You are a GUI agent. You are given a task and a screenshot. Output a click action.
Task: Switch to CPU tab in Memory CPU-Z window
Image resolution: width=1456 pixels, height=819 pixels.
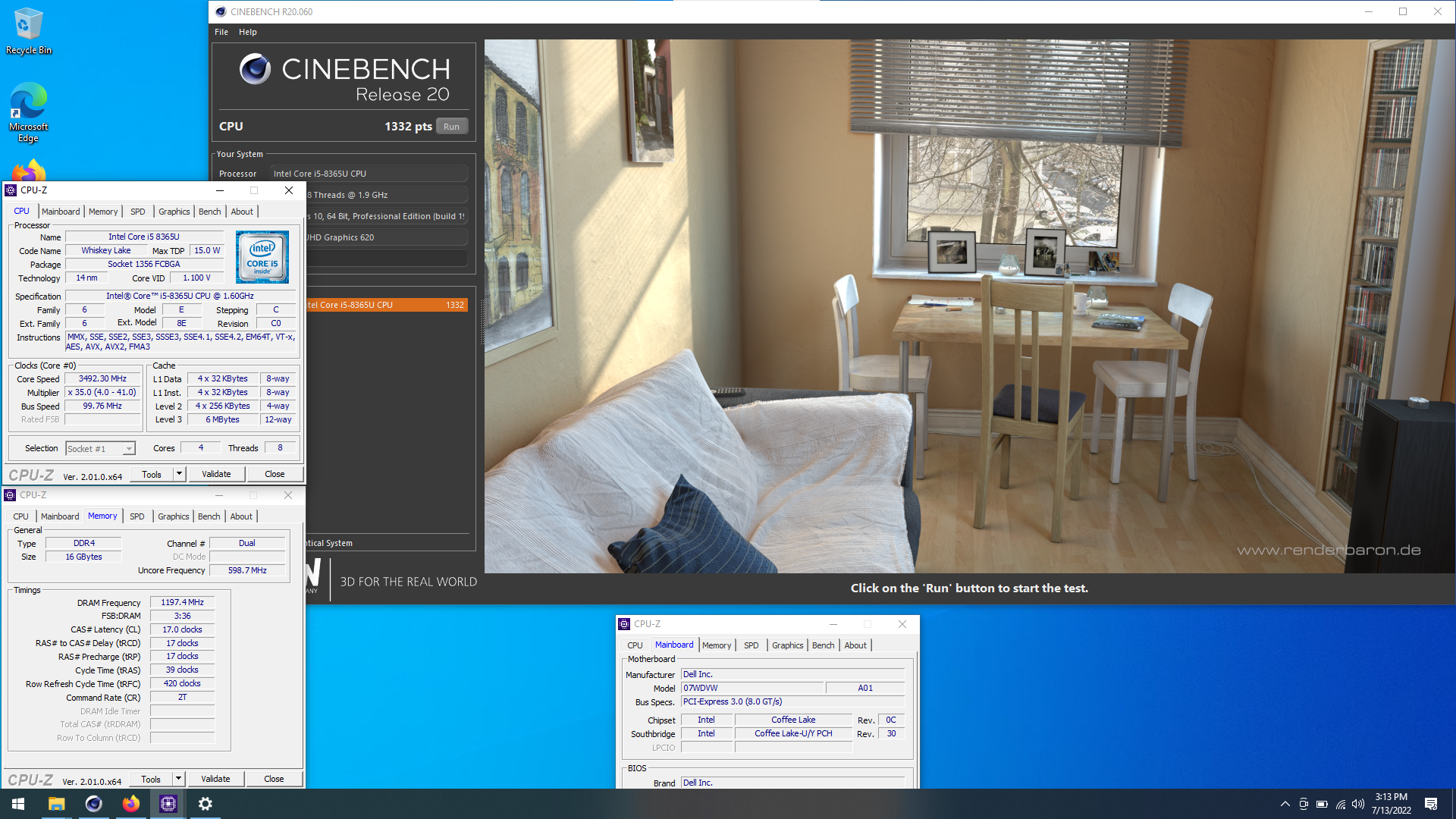pyautogui.click(x=20, y=516)
